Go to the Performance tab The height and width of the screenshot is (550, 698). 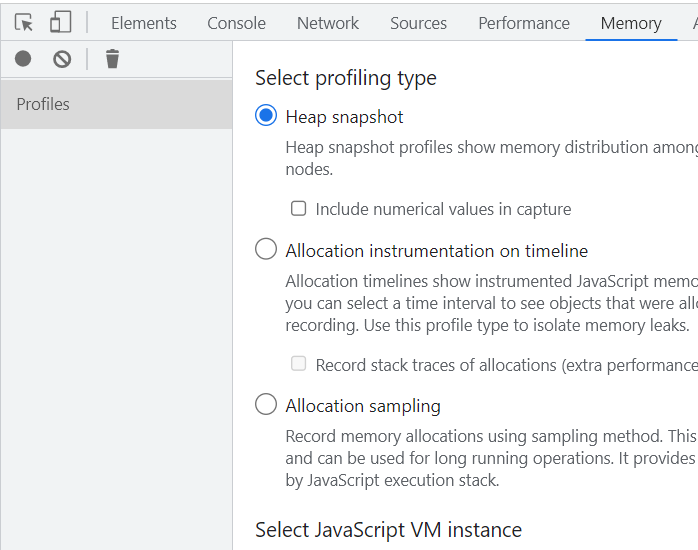(x=523, y=23)
